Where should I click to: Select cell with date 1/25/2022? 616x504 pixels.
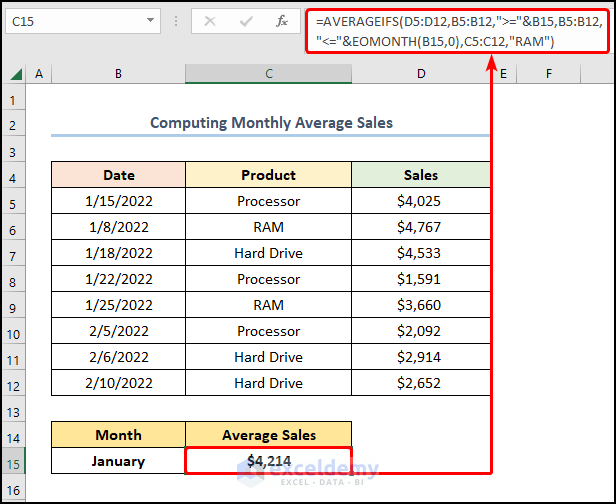(x=118, y=304)
